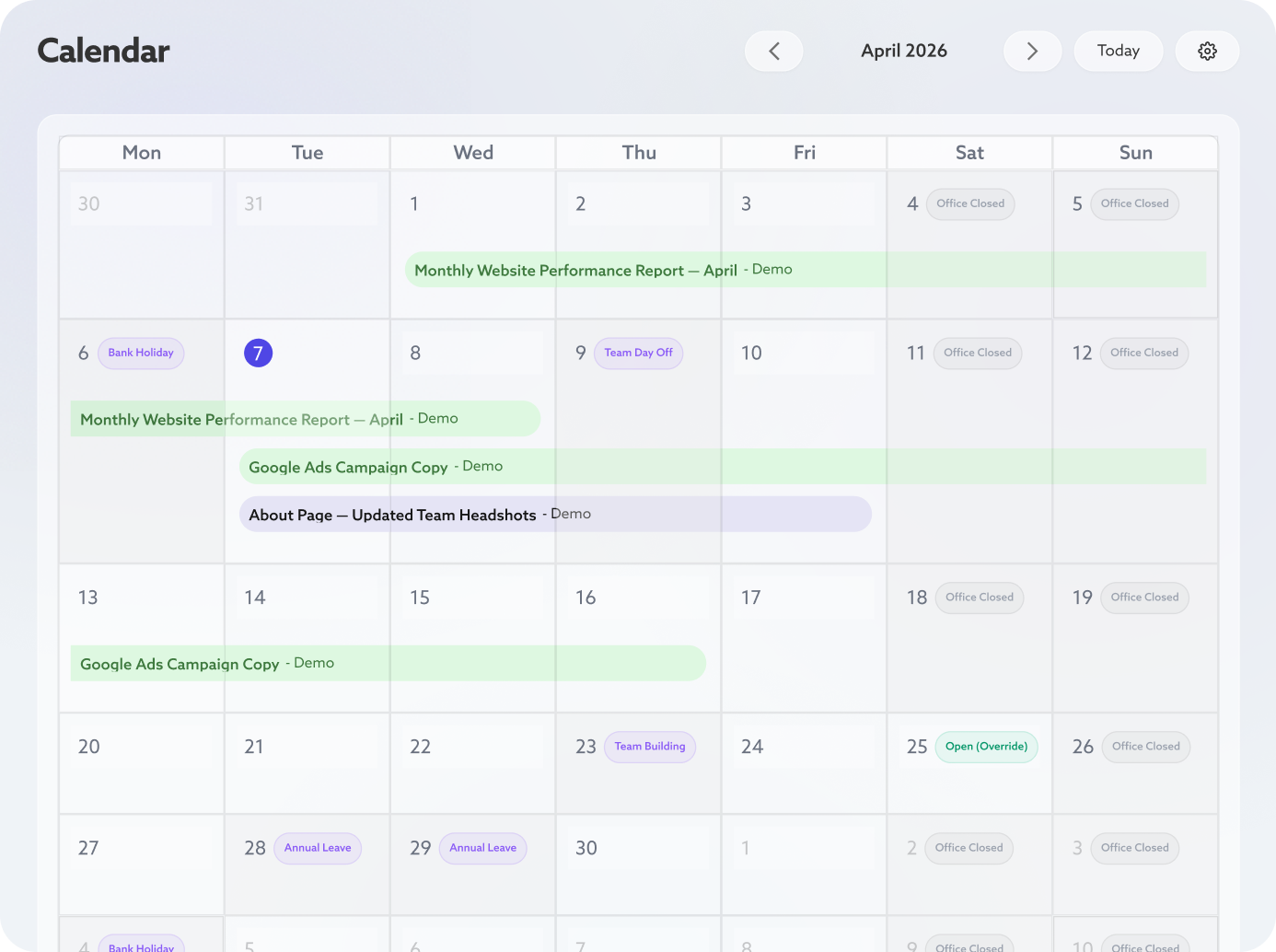Open Team Building tag on 23rd

[650, 747]
